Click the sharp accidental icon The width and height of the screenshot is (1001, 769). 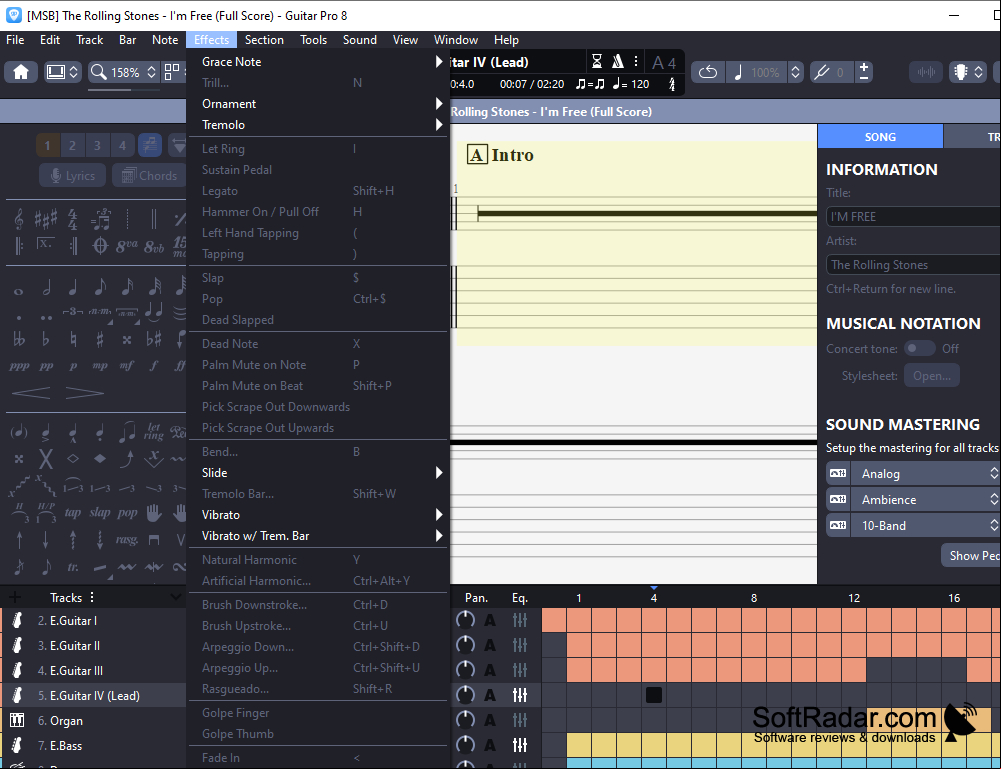(100, 339)
